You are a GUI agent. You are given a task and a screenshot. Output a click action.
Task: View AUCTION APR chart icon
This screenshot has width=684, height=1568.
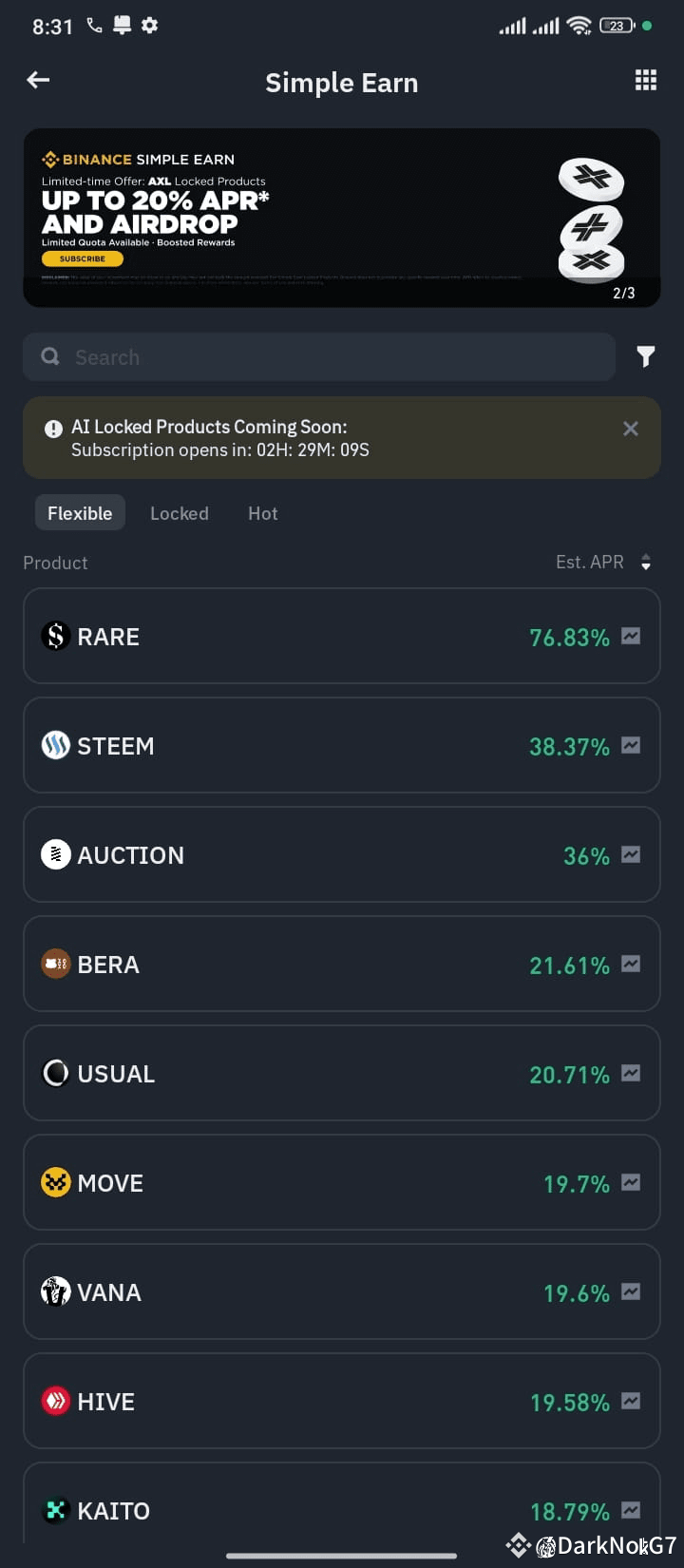[x=631, y=855]
